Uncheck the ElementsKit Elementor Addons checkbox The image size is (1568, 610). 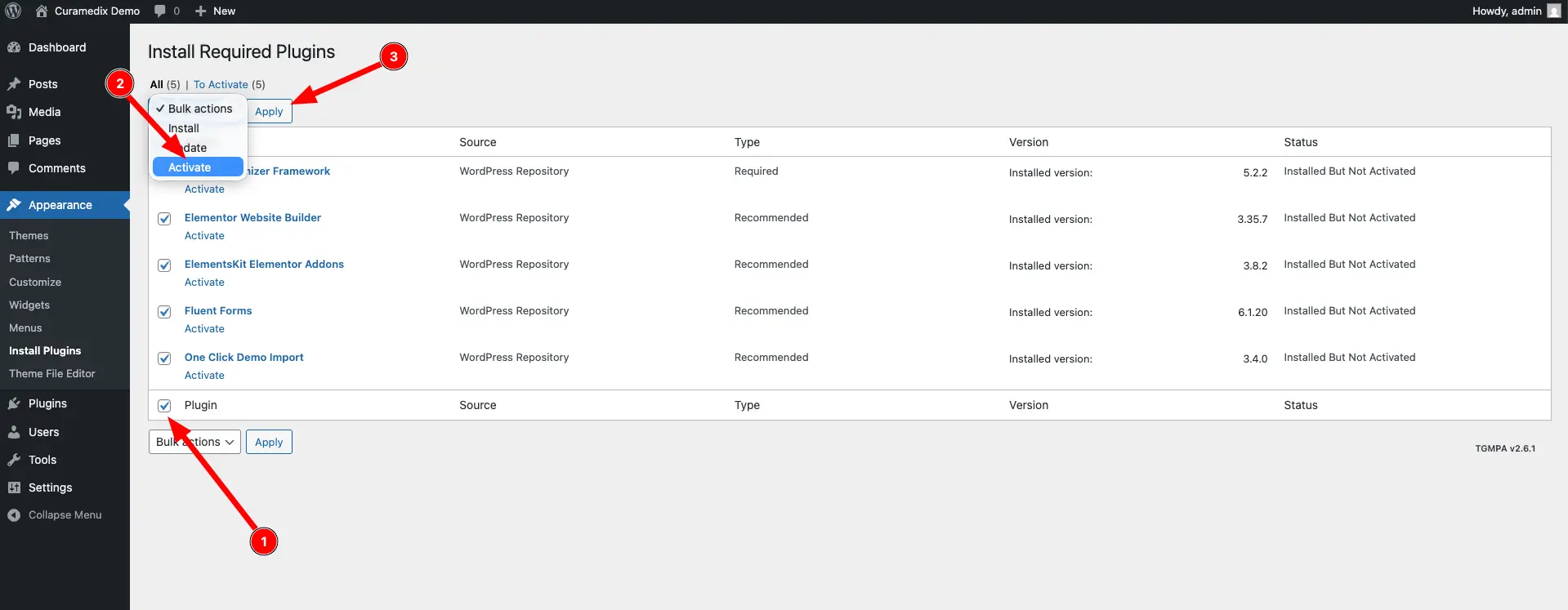(164, 265)
